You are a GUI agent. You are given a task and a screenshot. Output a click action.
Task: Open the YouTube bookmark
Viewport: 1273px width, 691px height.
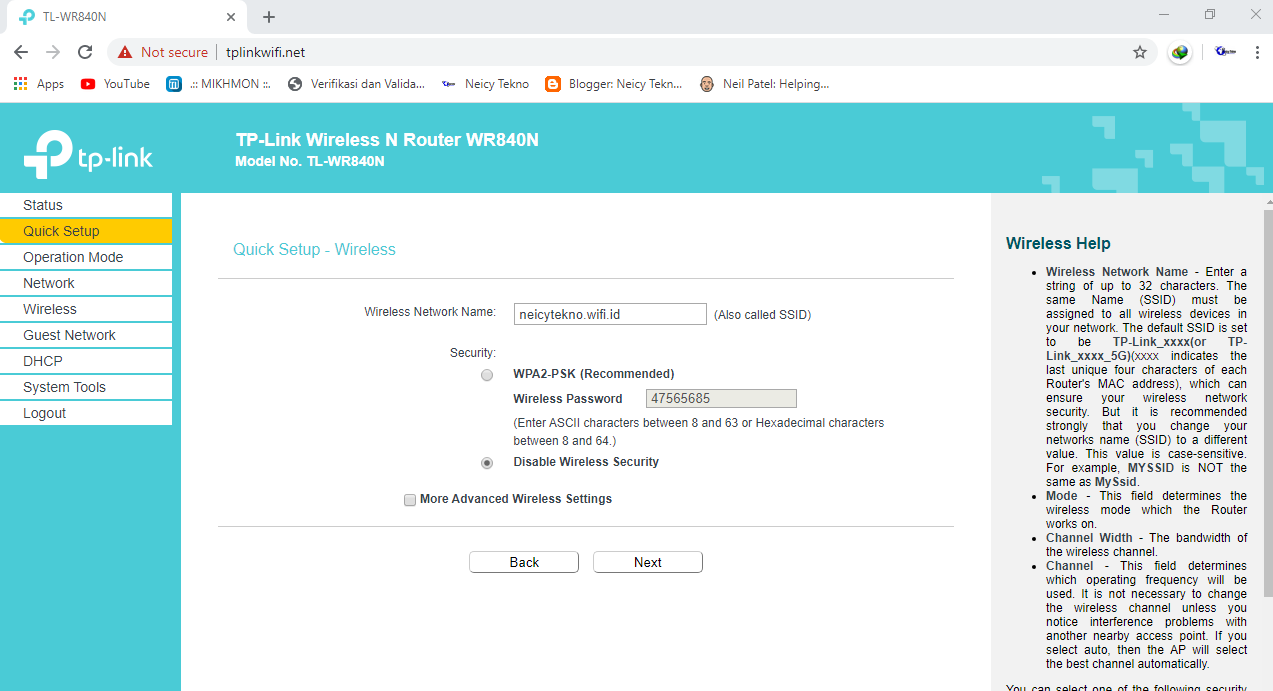click(x=115, y=84)
